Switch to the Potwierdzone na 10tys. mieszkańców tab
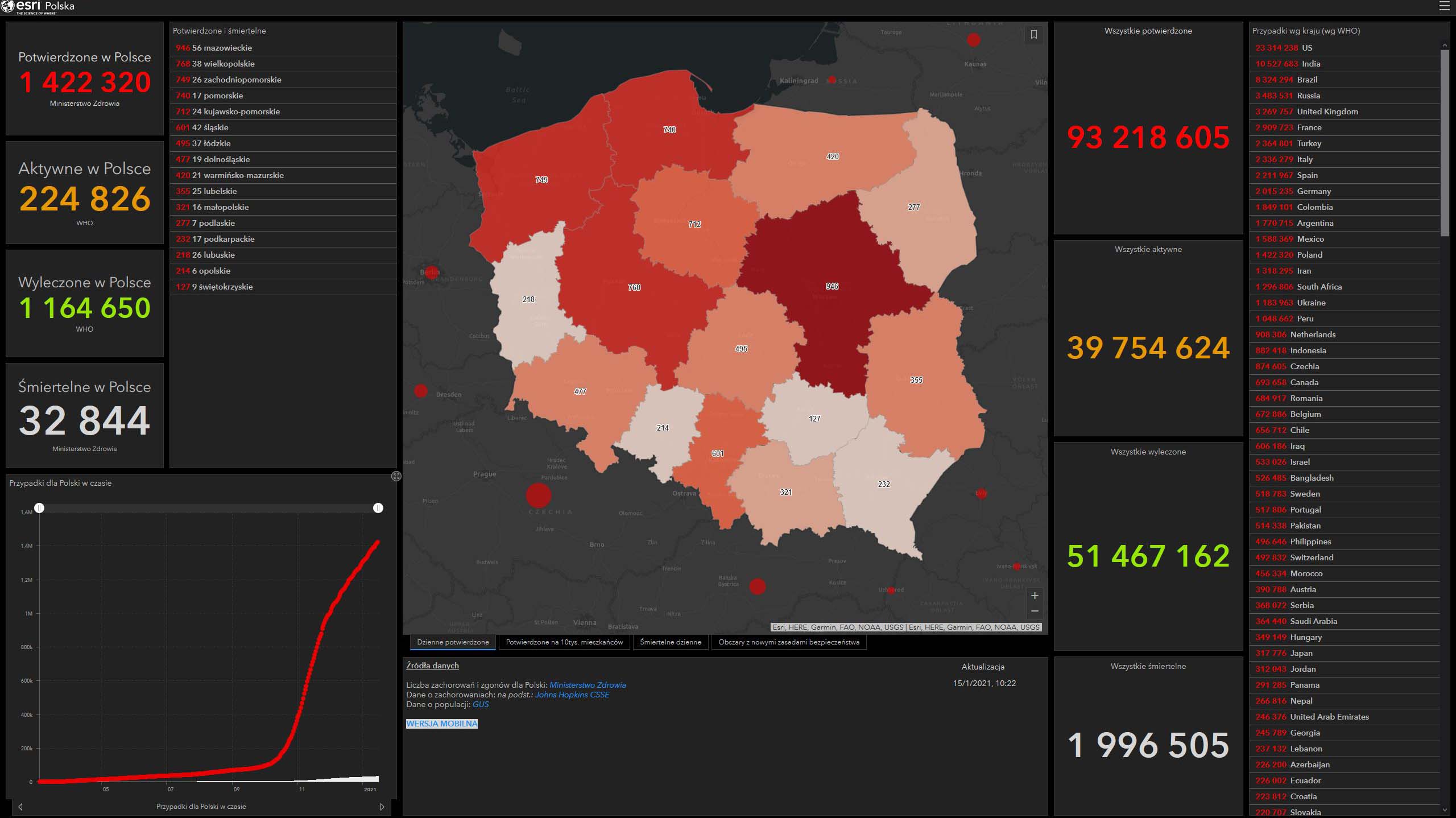The height and width of the screenshot is (818, 1456). [564, 642]
